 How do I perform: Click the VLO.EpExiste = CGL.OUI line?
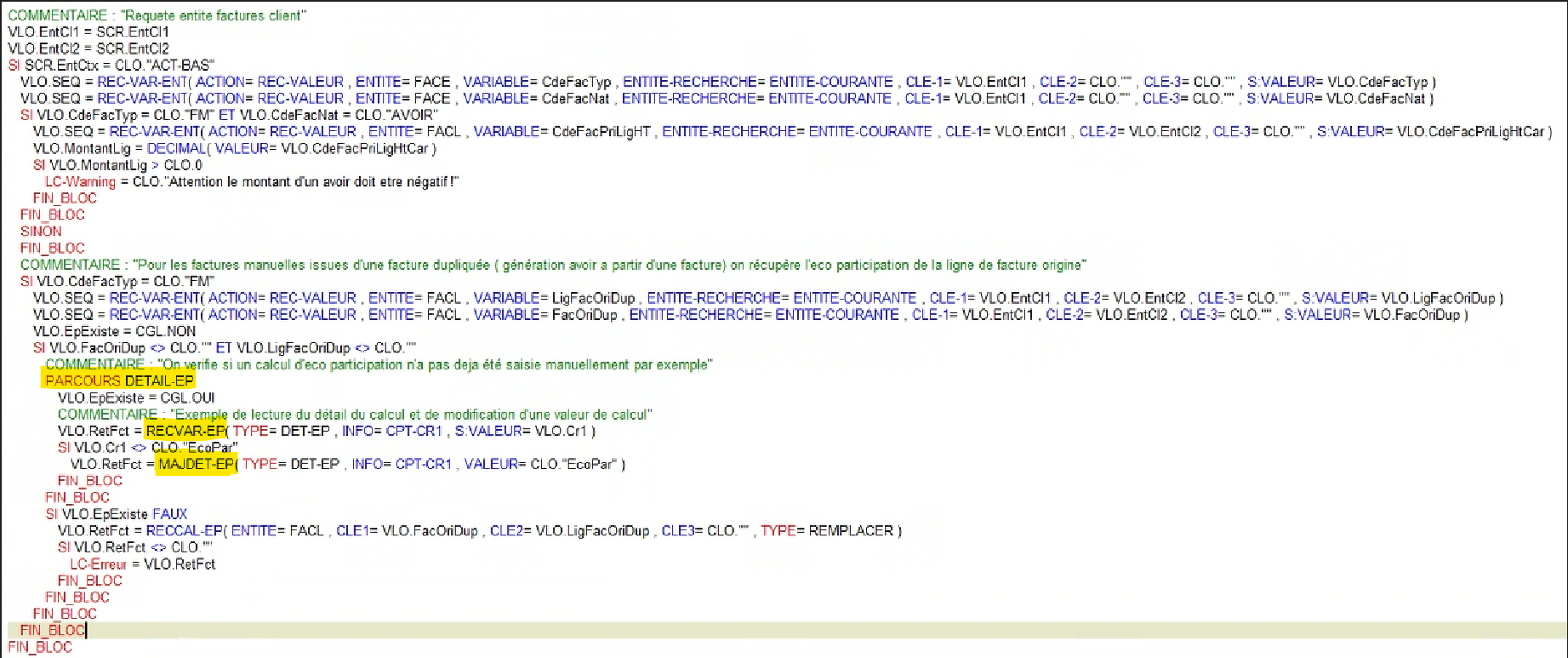pos(136,398)
